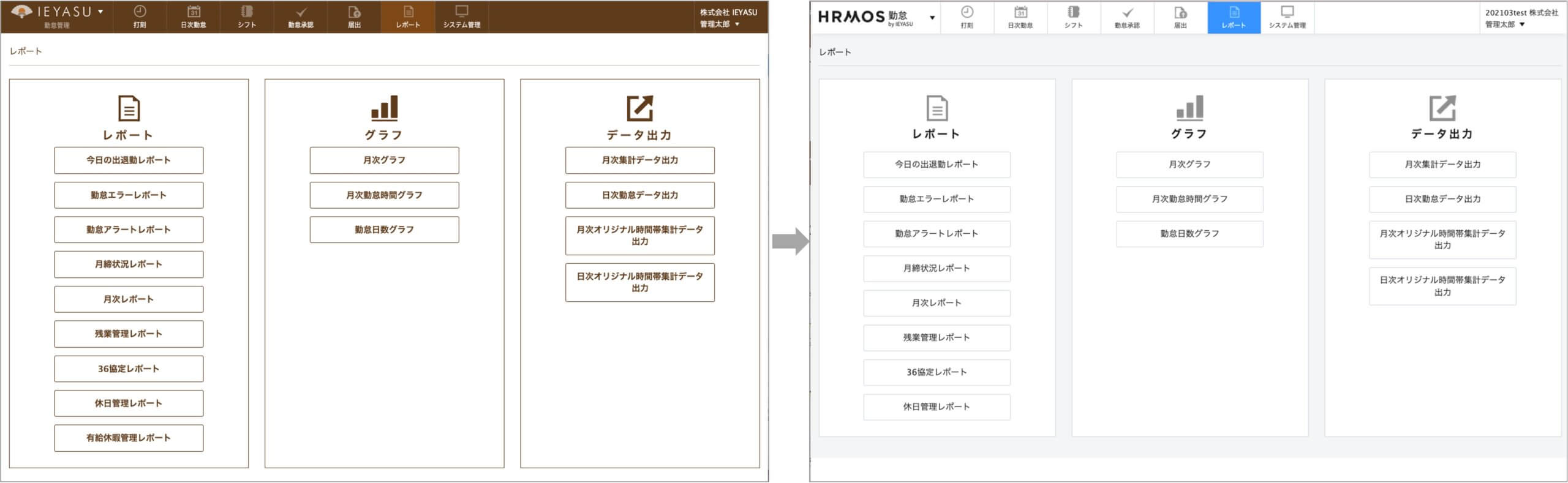Click the brown レポート document icon above the report list
This screenshot has height=483, width=1568.
[x=129, y=108]
